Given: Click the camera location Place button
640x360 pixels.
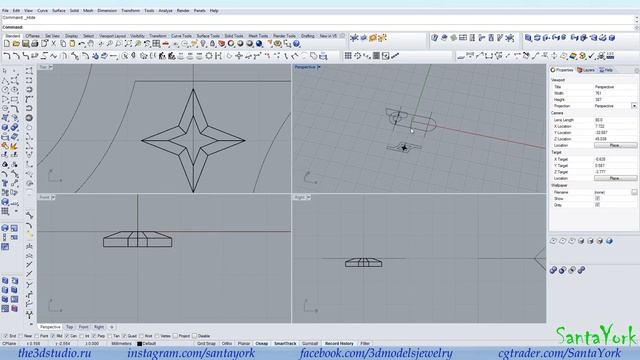Looking at the screenshot, I should 615,145.
